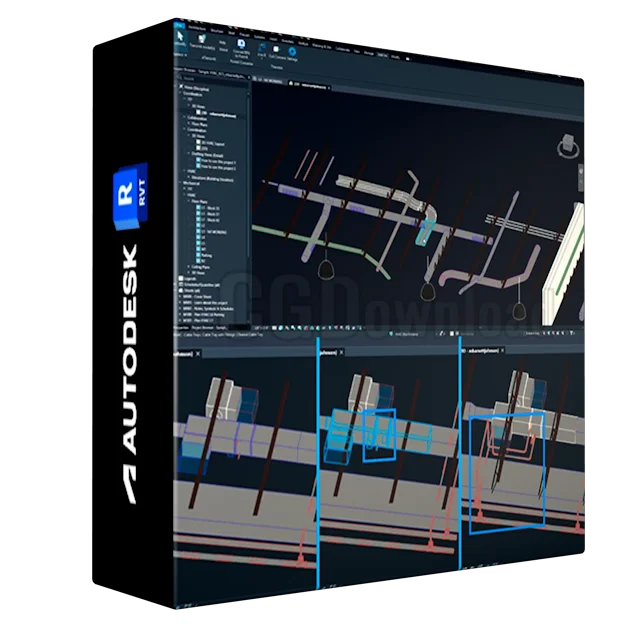Expand the Cover Sheet entry
The image size is (630, 630).
(x=180, y=297)
